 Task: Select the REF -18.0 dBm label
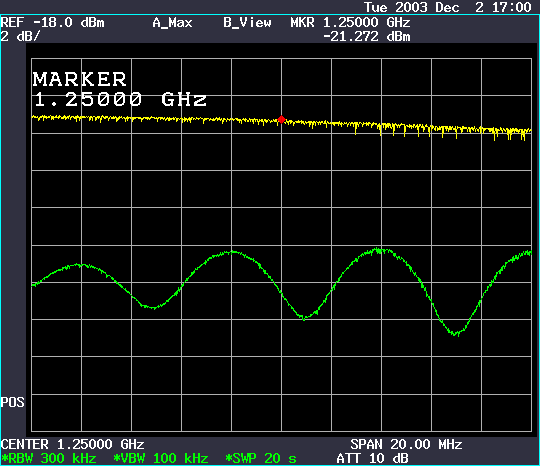tap(52, 23)
